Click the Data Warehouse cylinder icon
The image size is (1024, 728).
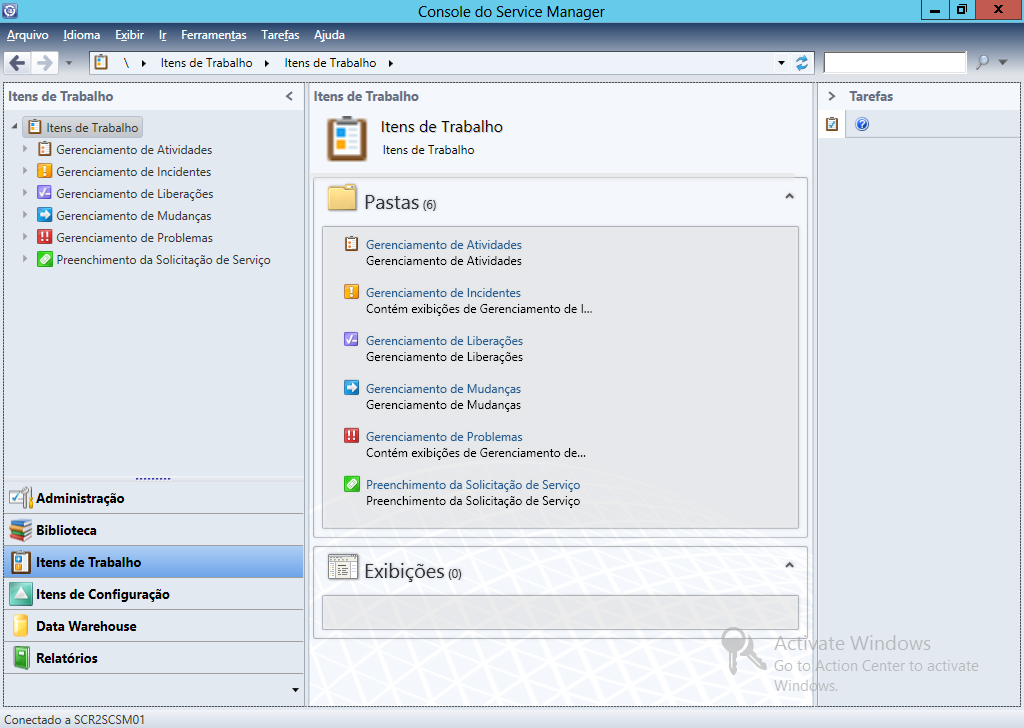(x=21, y=626)
